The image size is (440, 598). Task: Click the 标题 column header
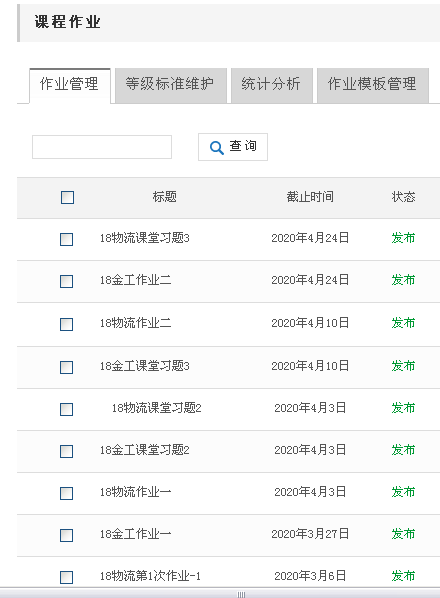[164, 197]
